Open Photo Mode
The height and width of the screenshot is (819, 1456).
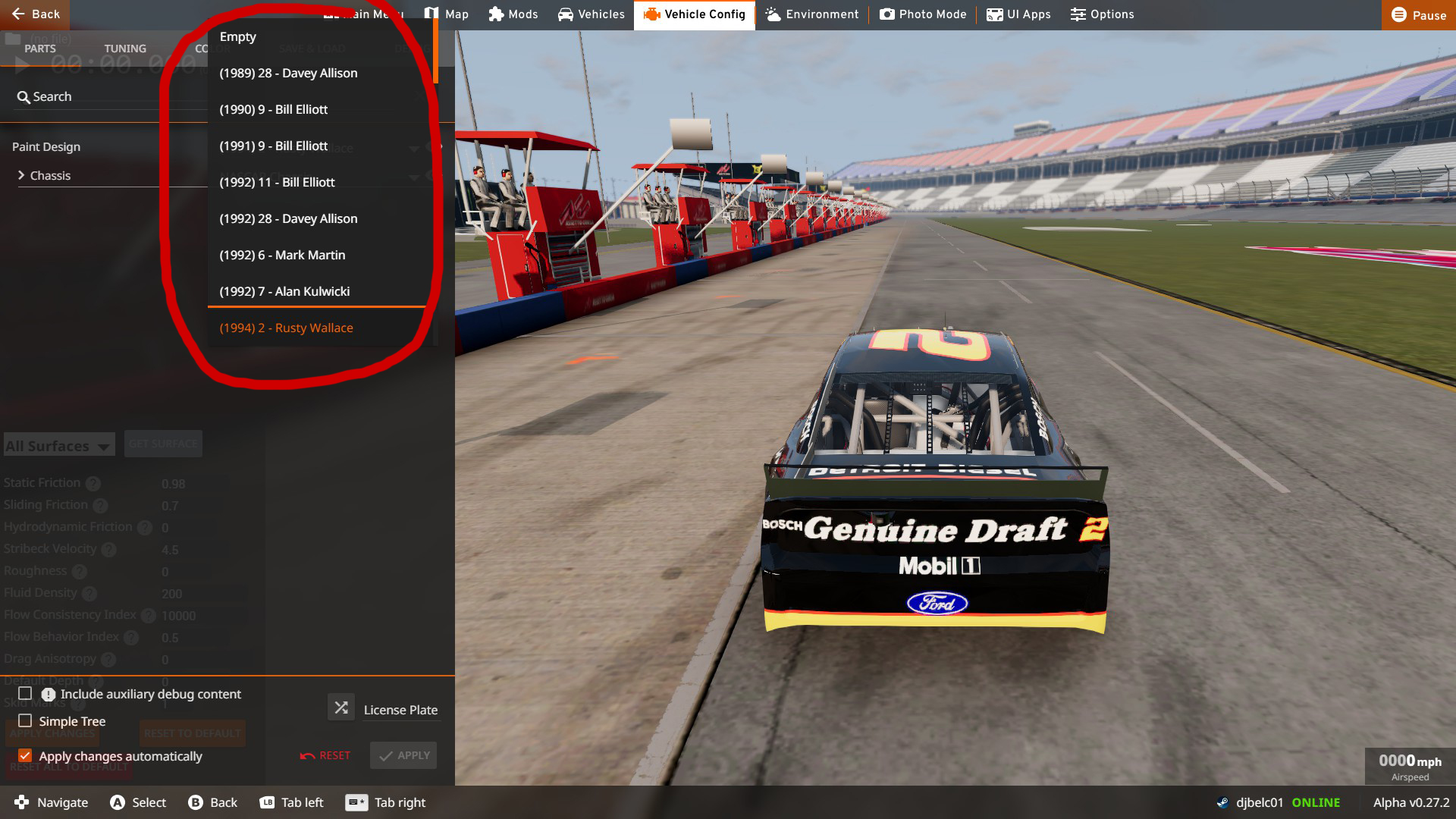(923, 14)
